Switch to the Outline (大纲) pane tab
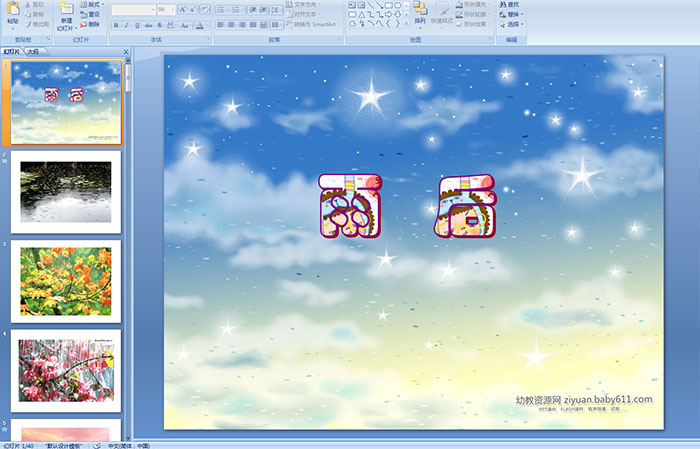This screenshot has width=700, height=449. tap(33, 52)
